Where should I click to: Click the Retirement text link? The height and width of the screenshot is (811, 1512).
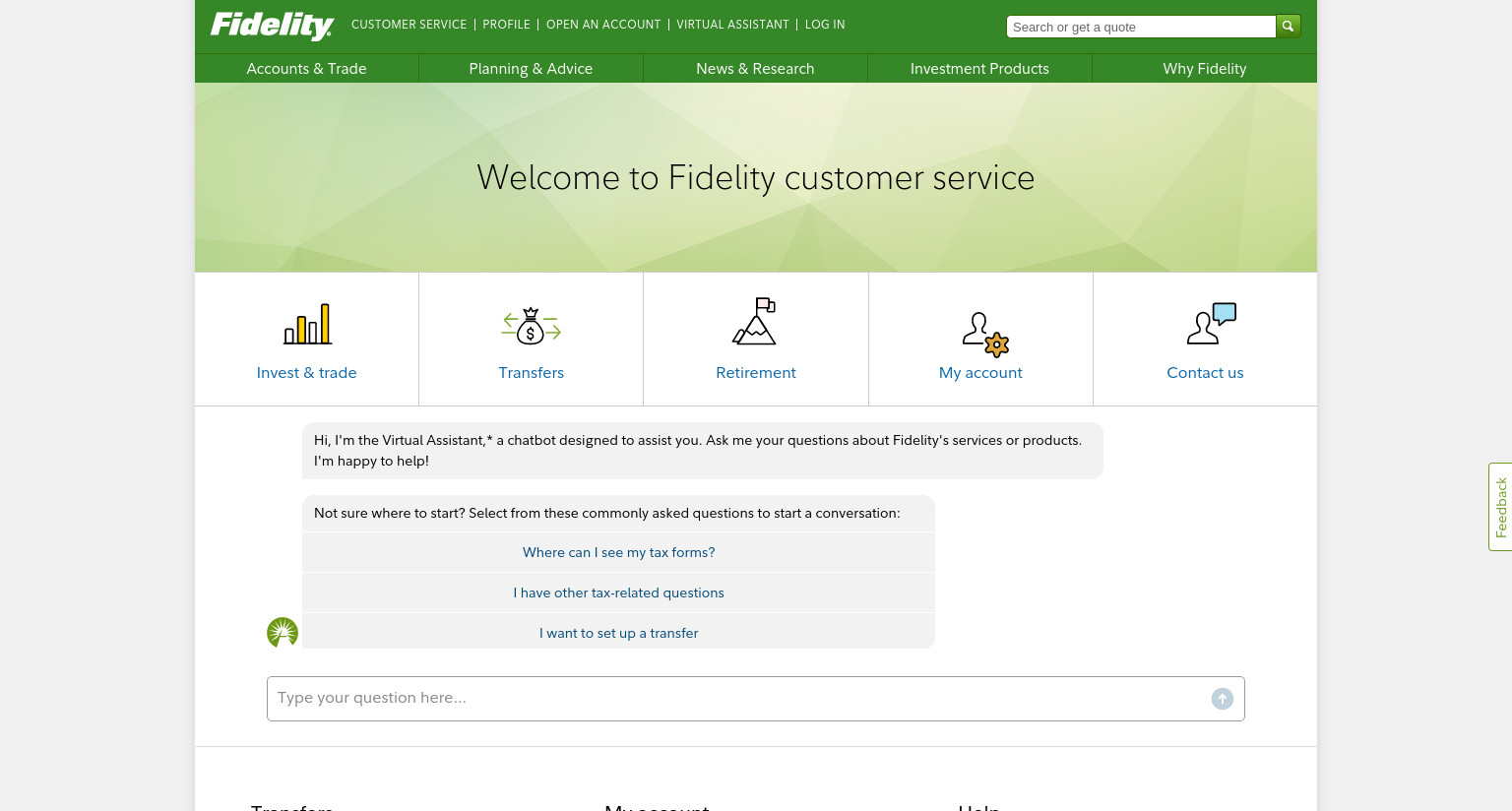pos(756,373)
